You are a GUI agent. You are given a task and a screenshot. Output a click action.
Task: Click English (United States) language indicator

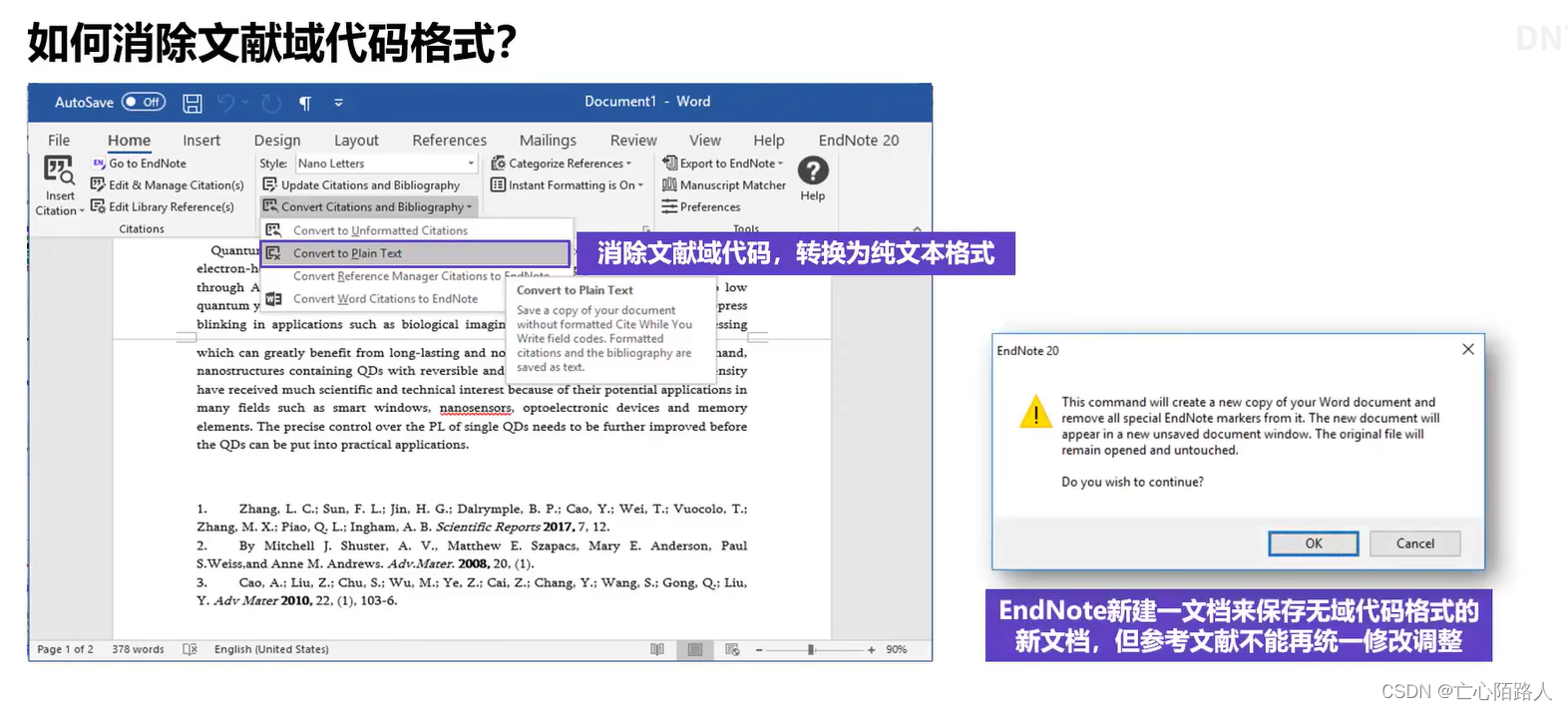point(271,649)
